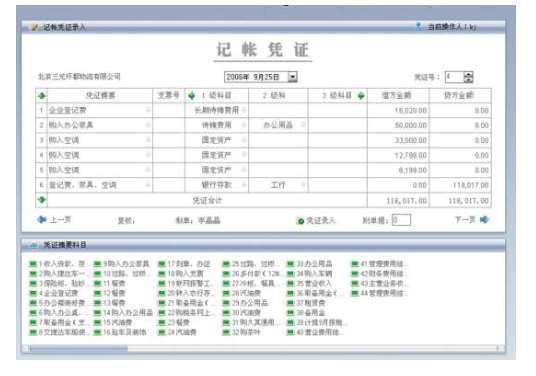Click credit amount 118,017.00 in row 6
The image size is (536, 376).
tap(470, 185)
